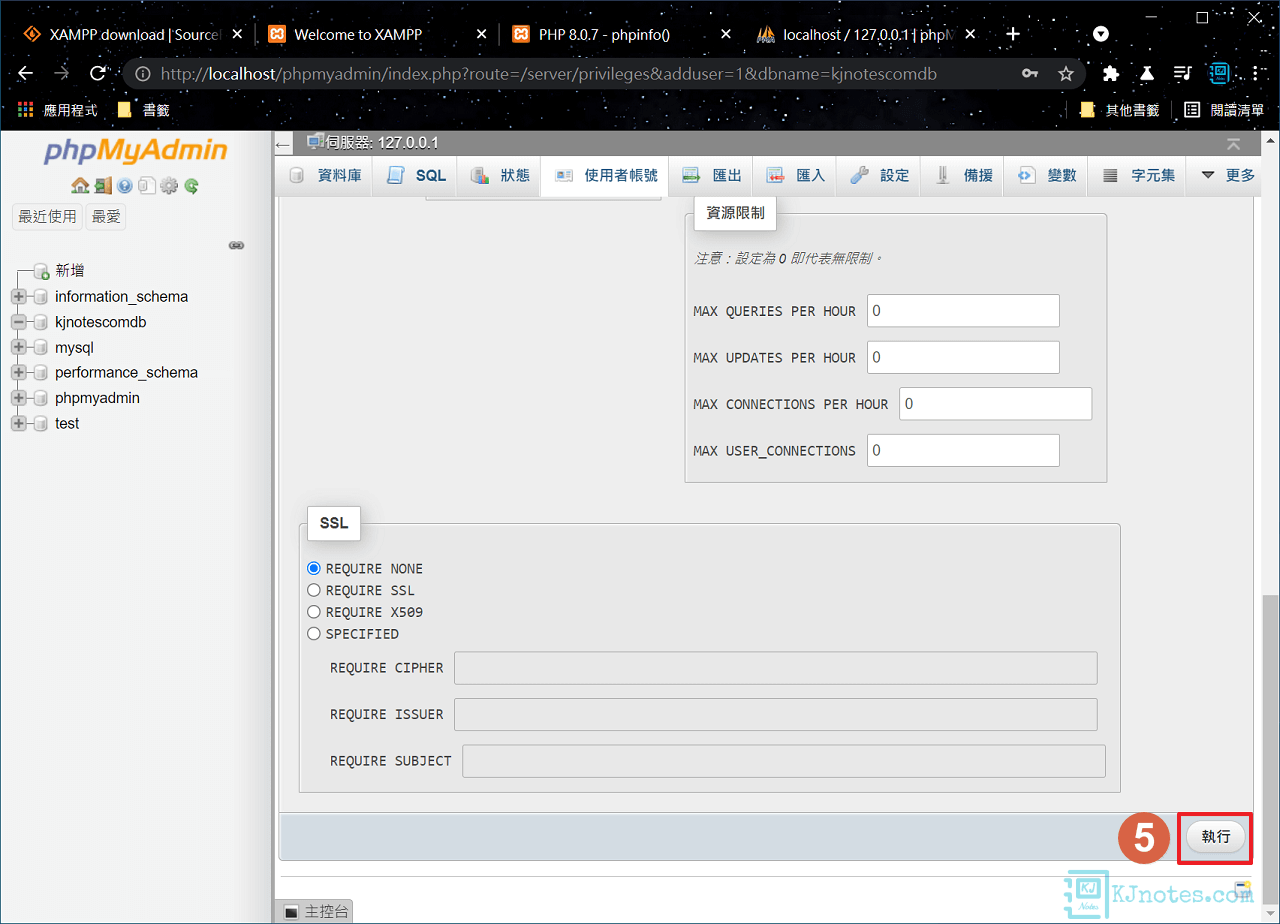Switch to PHP 8.0.7 phpinfo() tab
Screen dimensions: 1280x924
tap(622, 34)
